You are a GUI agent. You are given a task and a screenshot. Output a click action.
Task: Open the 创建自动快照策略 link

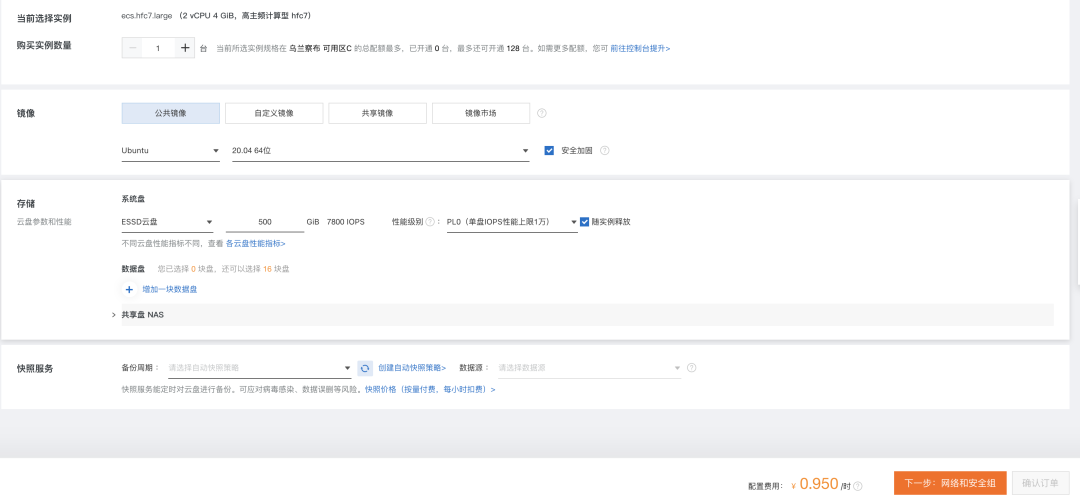click(412, 368)
